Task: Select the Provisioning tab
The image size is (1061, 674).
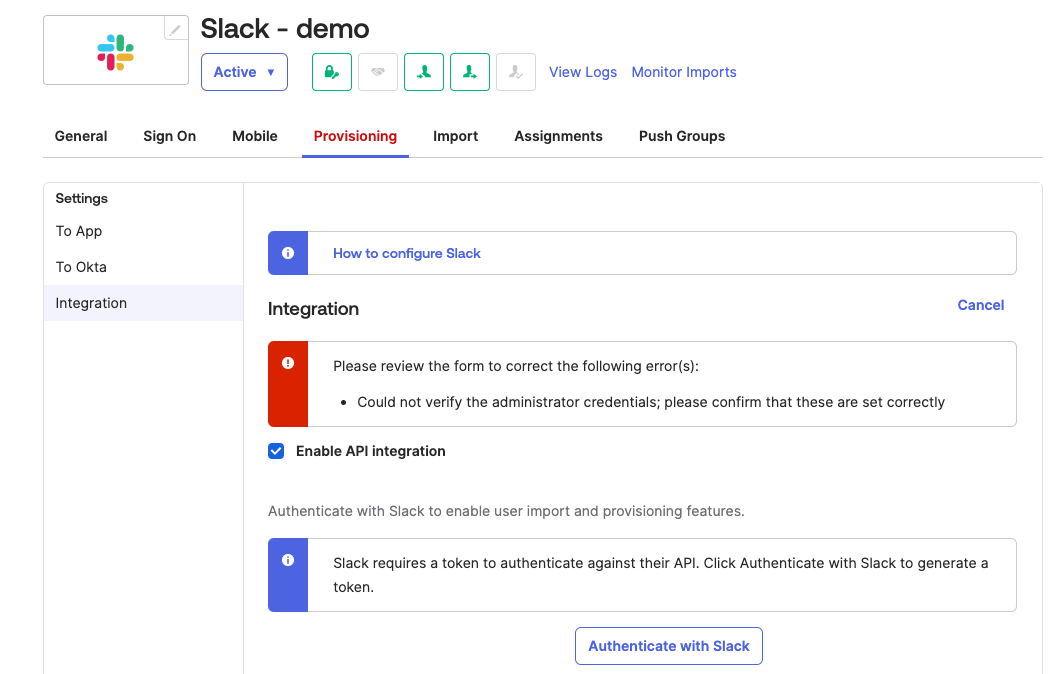Action: coord(355,136)
